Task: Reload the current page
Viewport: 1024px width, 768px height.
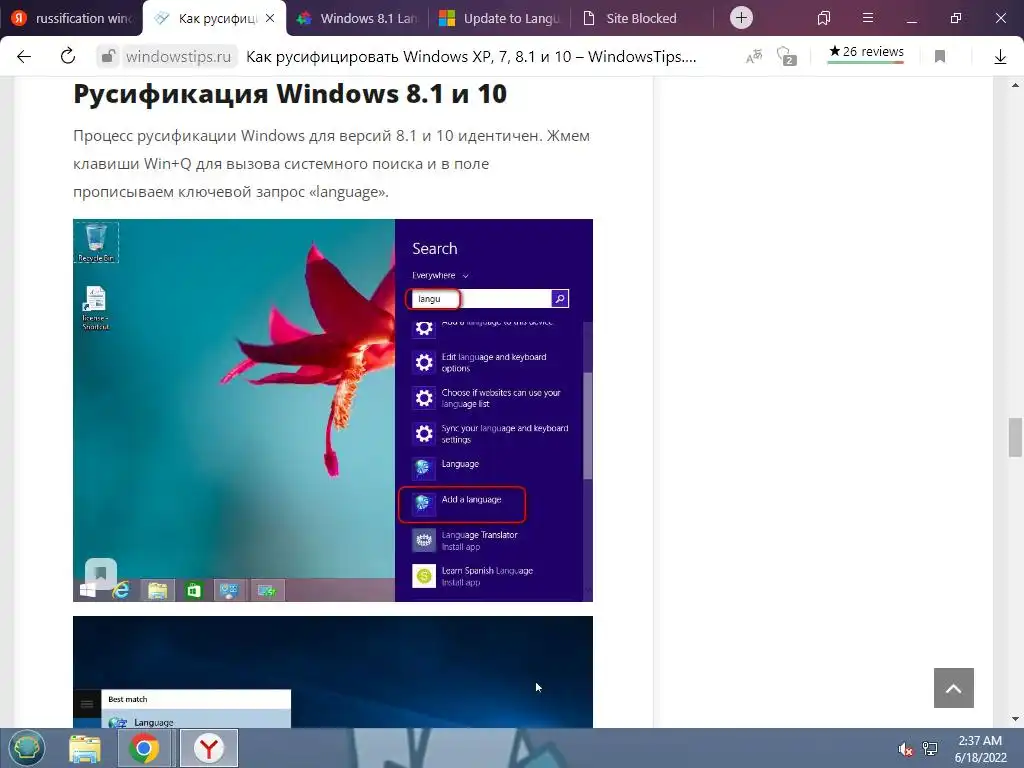Action: 68,57
